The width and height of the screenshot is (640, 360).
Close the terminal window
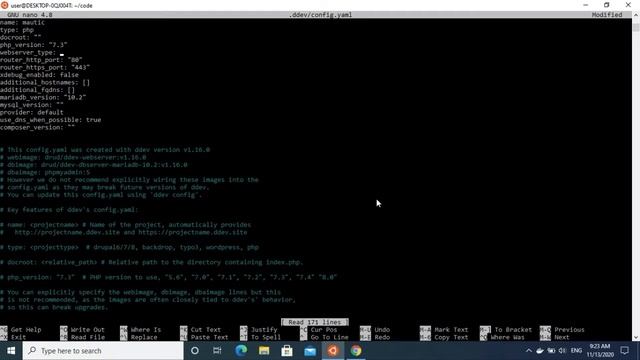coord(628,5)
